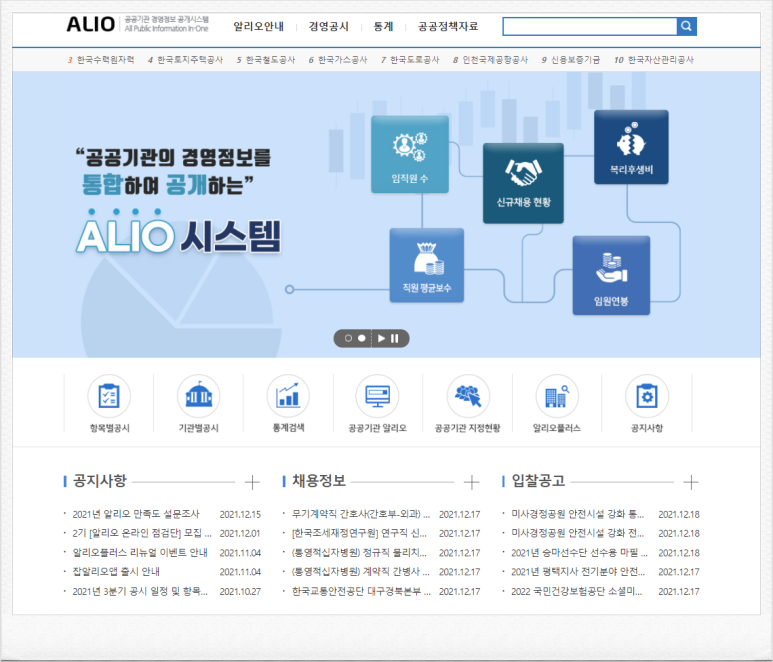Open notice 2기 [알리오 온라인 점검단] 모집
Viewport: 773px width, 662px height.
(x=142, y=533)
